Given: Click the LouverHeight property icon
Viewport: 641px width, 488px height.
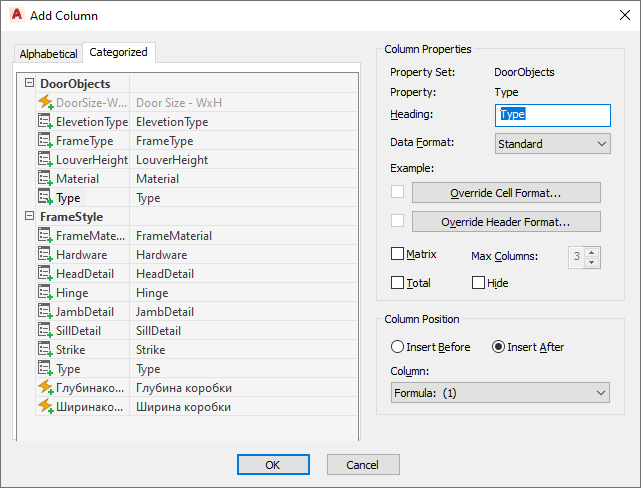Looking at the screenshot, I should pyautogui.click(x=44, y=160).
